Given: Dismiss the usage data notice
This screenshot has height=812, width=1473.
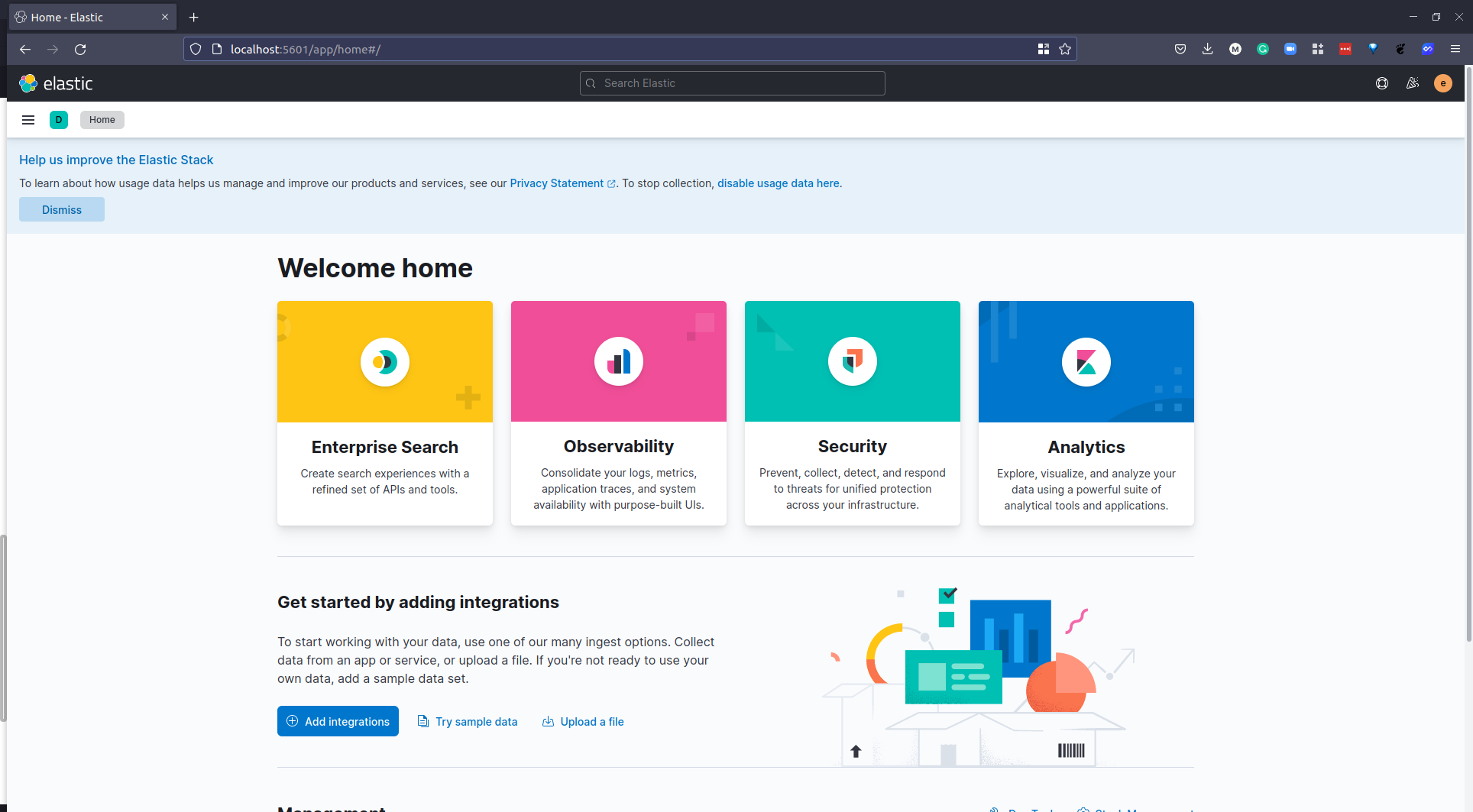Looking at the screenshot, I should click(62, 210).
